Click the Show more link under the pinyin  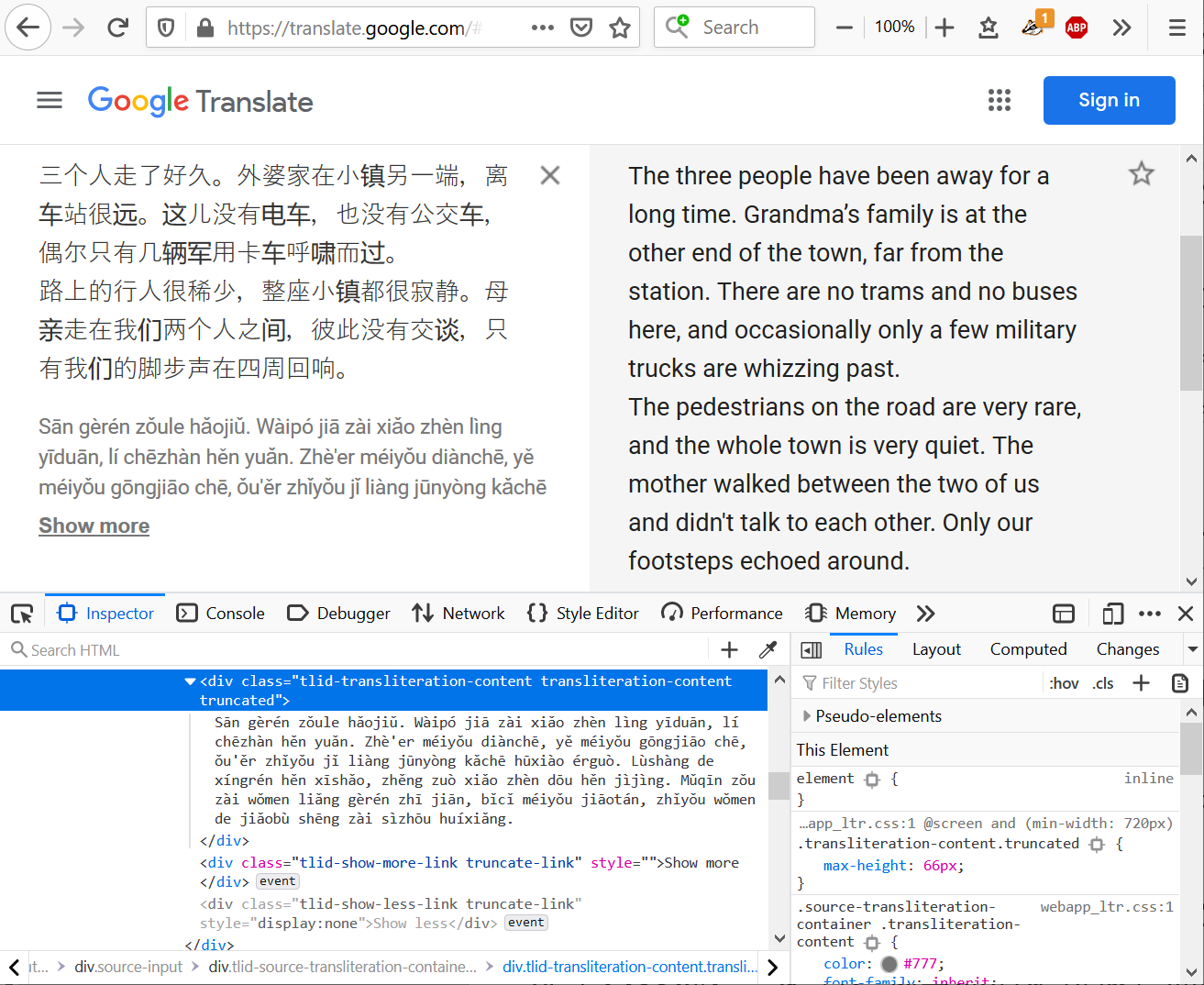point(94,526)
